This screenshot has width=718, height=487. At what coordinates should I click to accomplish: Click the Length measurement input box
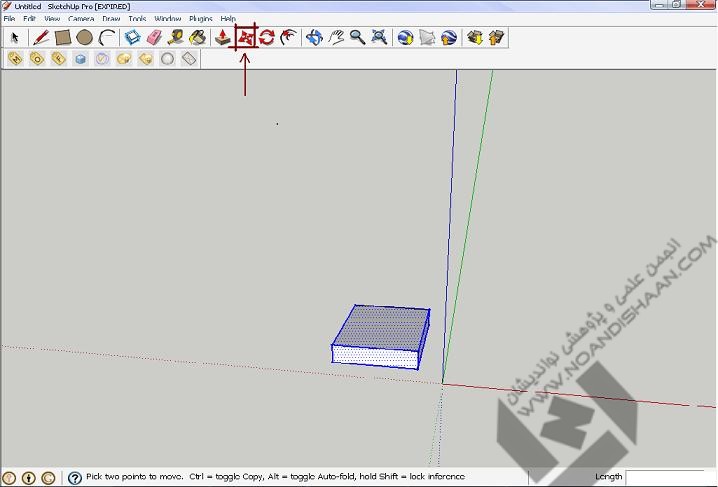(664, 477)
